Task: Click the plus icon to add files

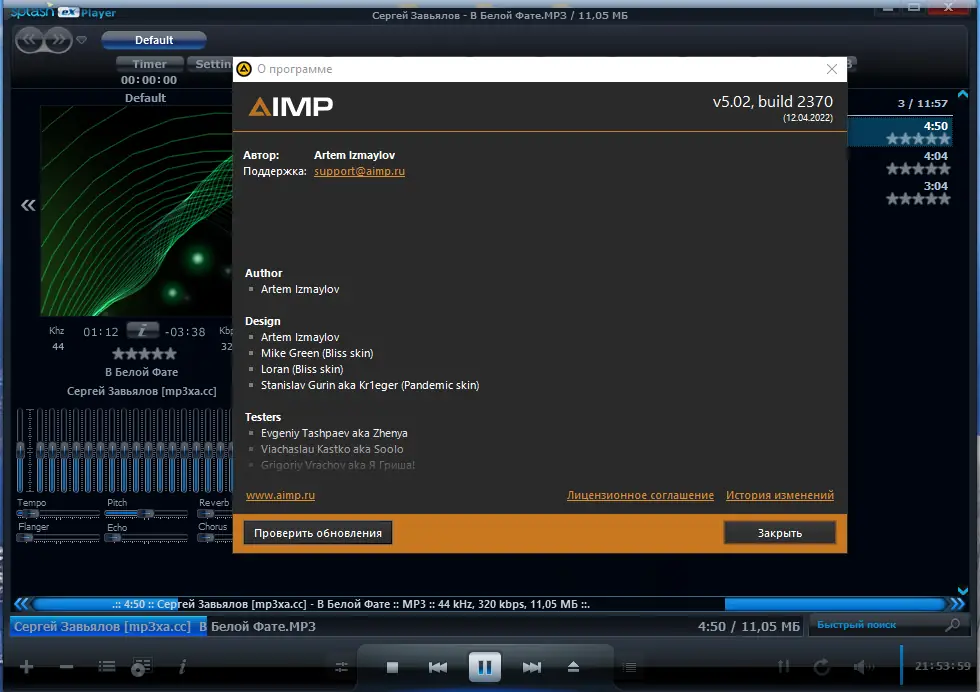Action: (26, 667)
